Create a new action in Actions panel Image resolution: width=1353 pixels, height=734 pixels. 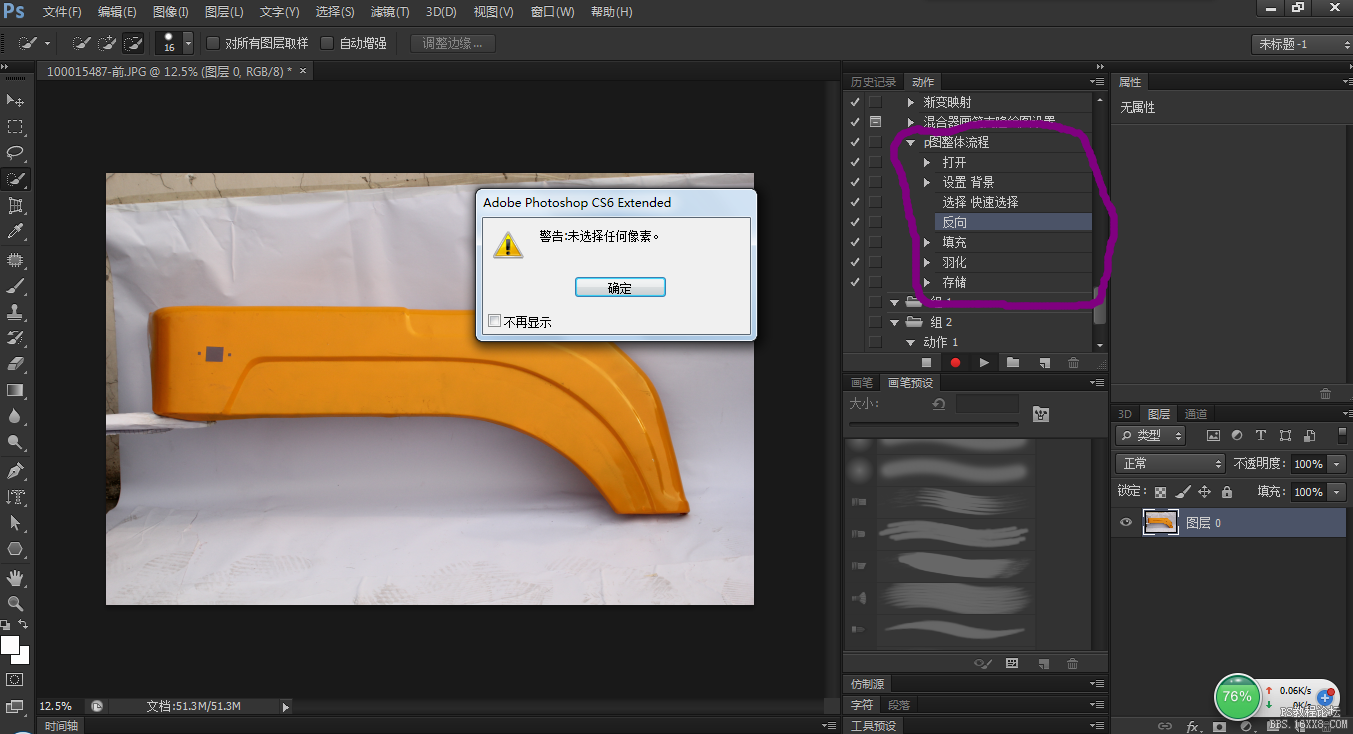(1043, 363)
